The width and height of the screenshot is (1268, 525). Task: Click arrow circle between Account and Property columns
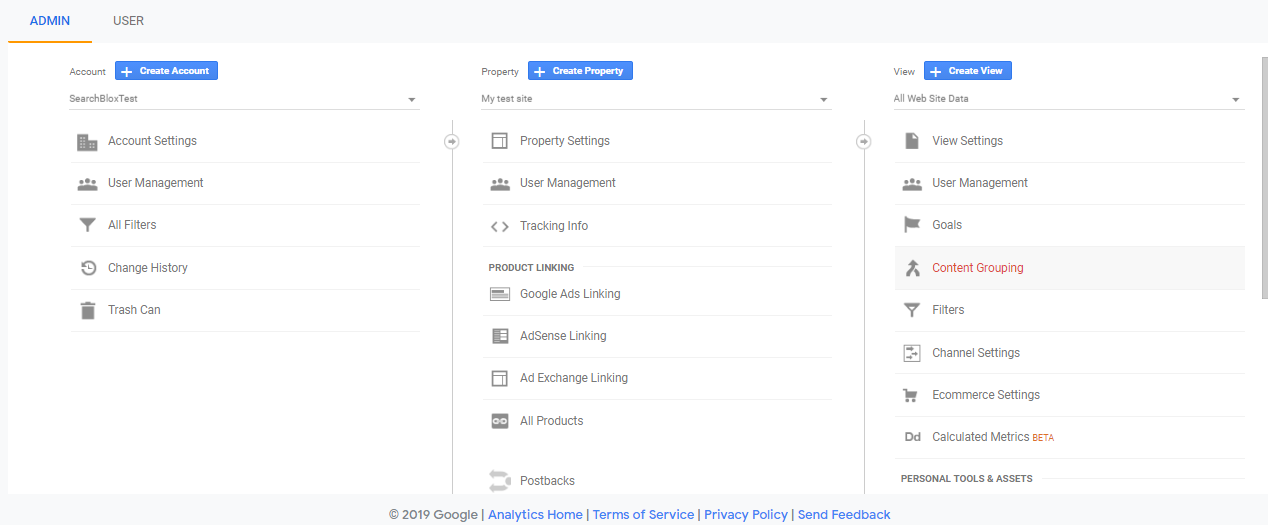[452, 141]
